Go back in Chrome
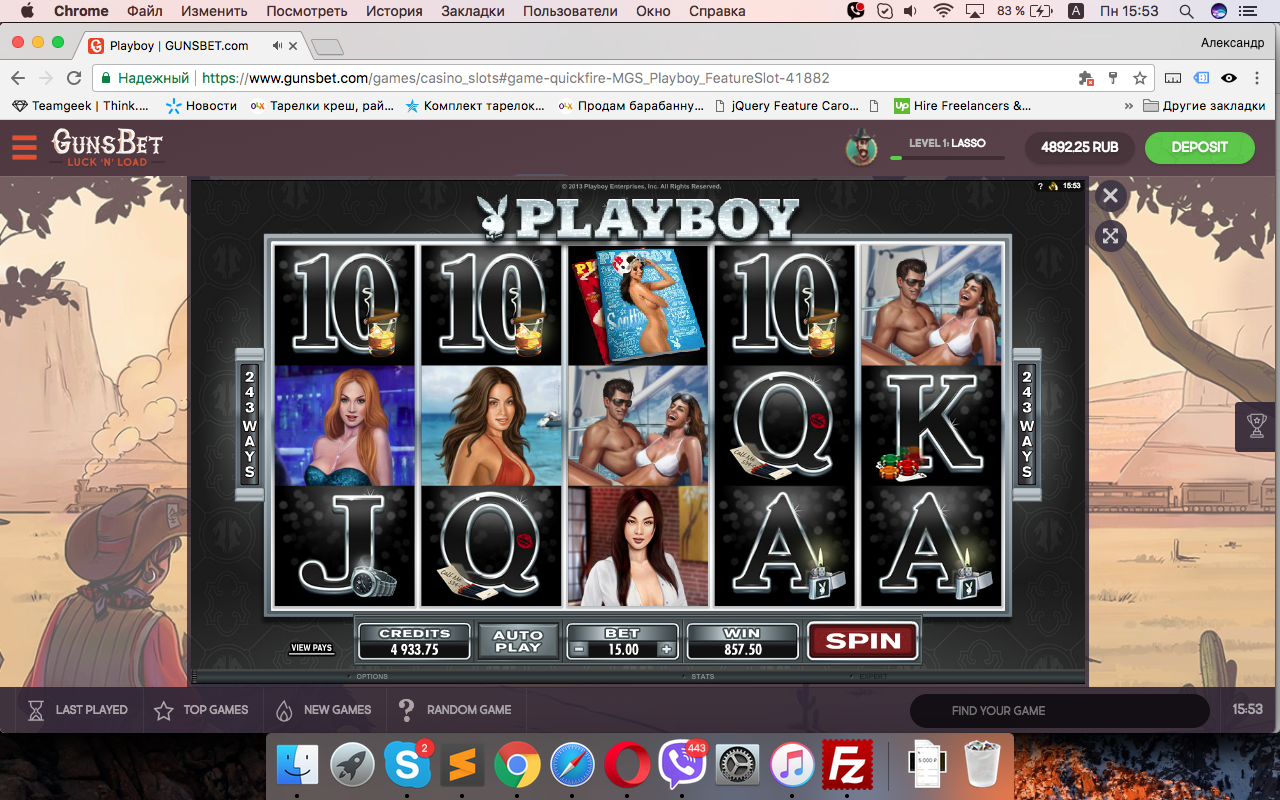Screen dimensions: 1280x800 point(18,78)
